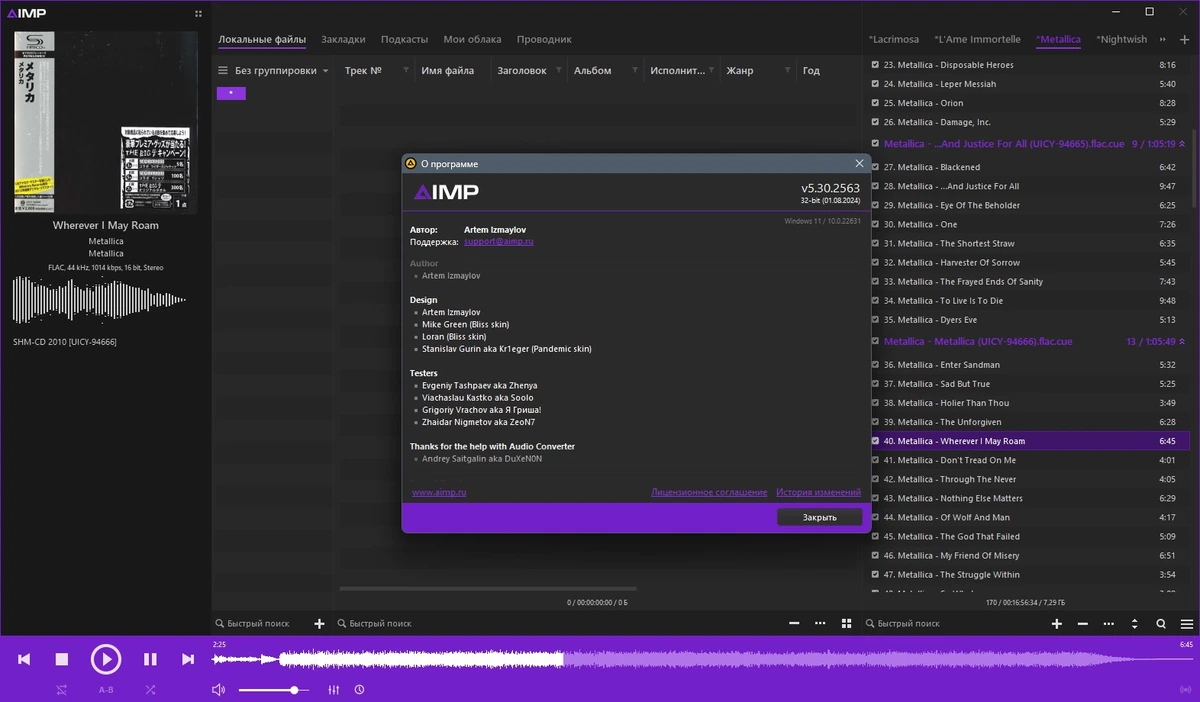Open the equalizer sliders icon
The image size is (1200, 702).
click(334, 690)
